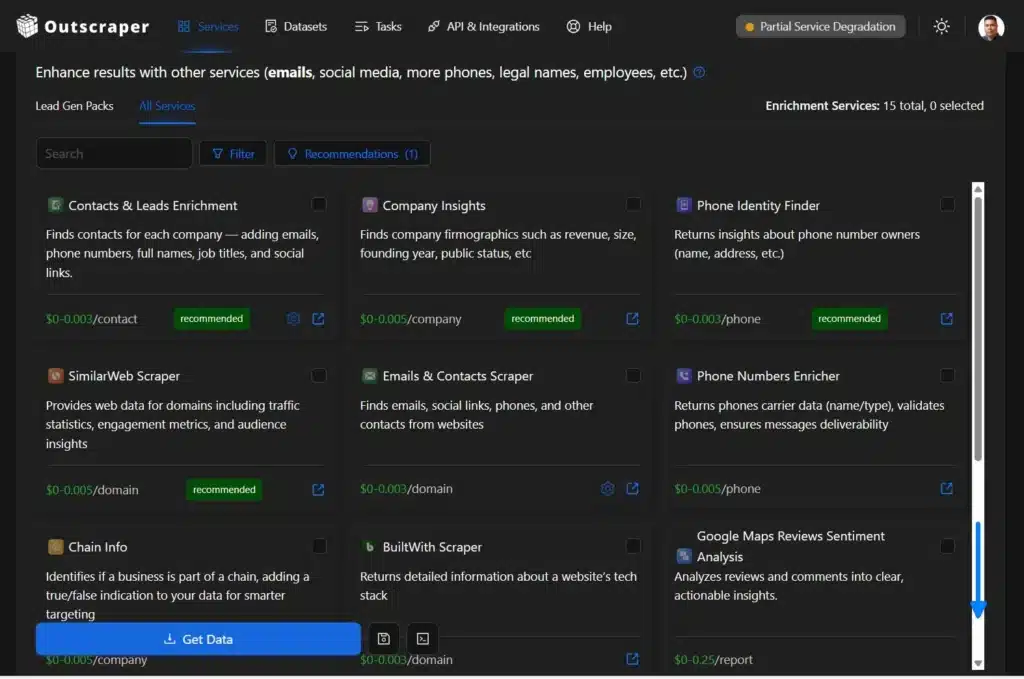Open external link for Phone Numbers Enricher
The height and width of the screenshot is (679, 1024).
[946, 488]
